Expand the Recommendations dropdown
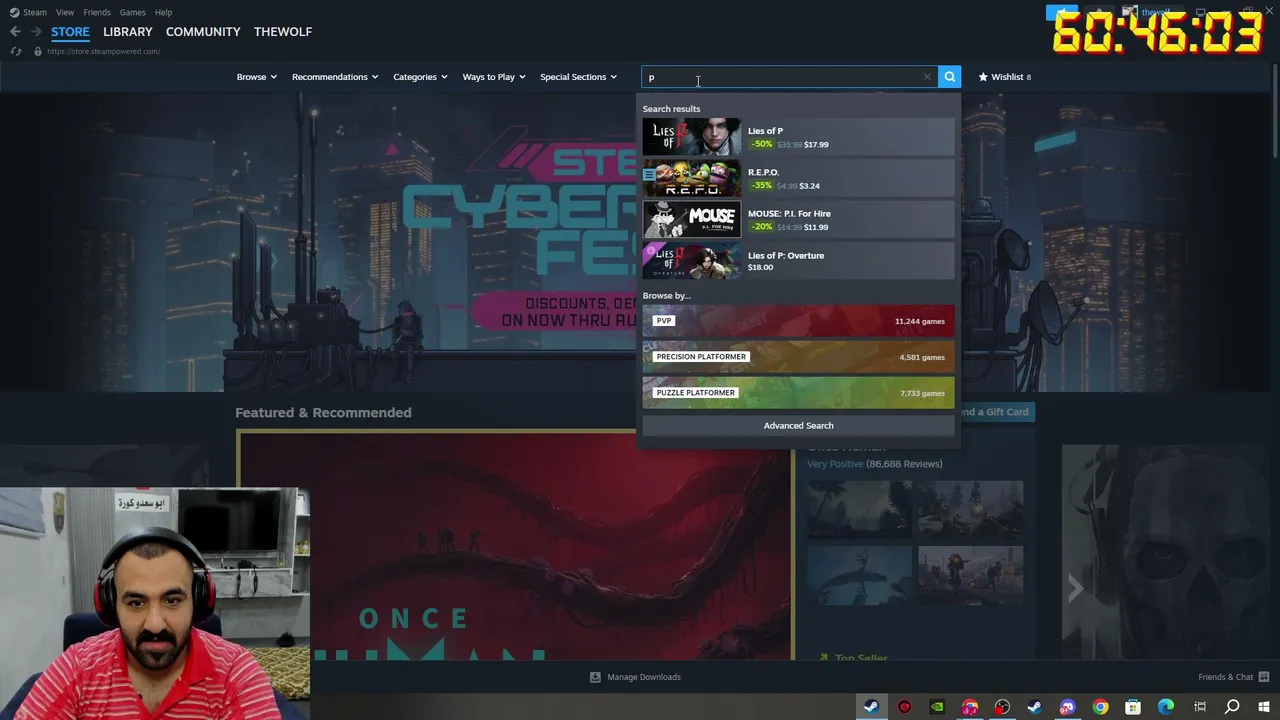The width and height of the screenshot is (1280, 720). (x=335, y=77)
